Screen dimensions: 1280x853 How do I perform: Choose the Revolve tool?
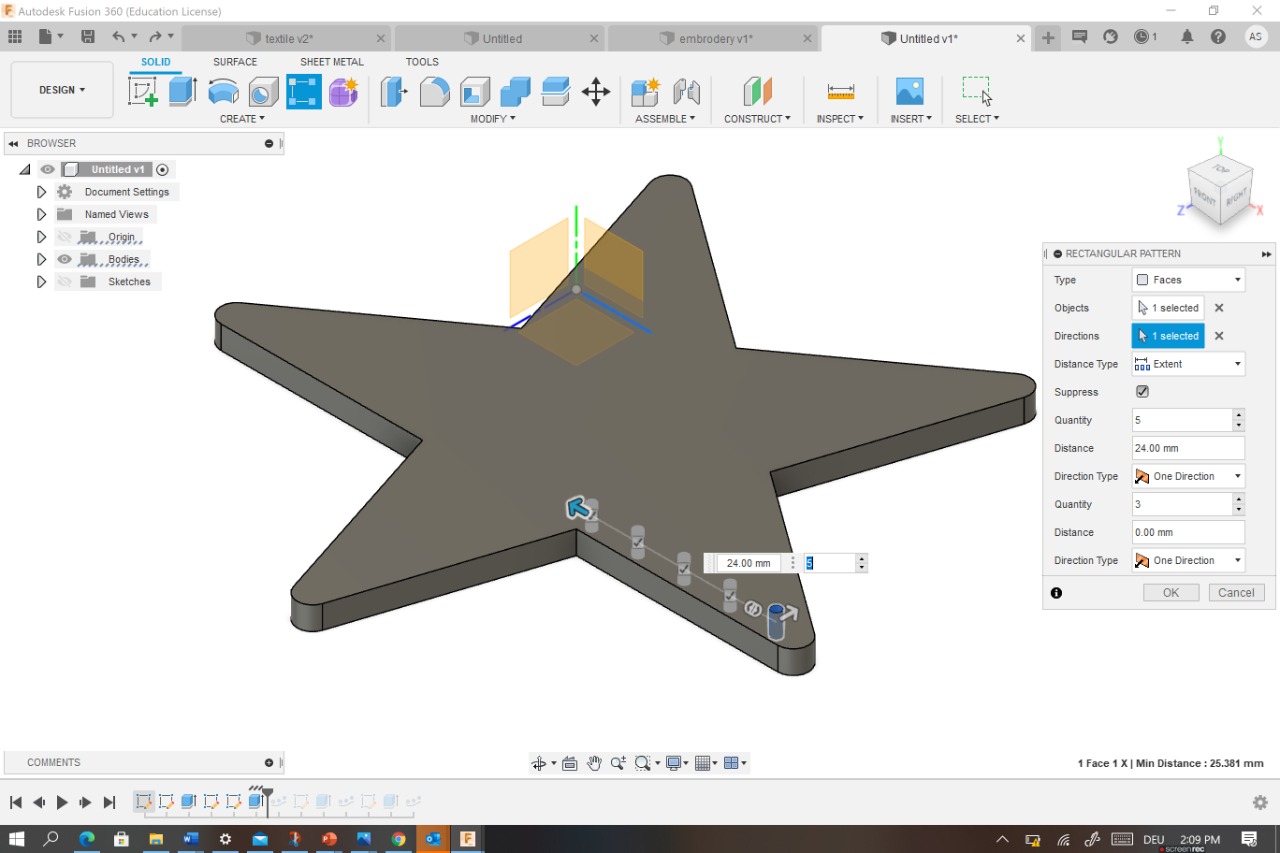223,92
